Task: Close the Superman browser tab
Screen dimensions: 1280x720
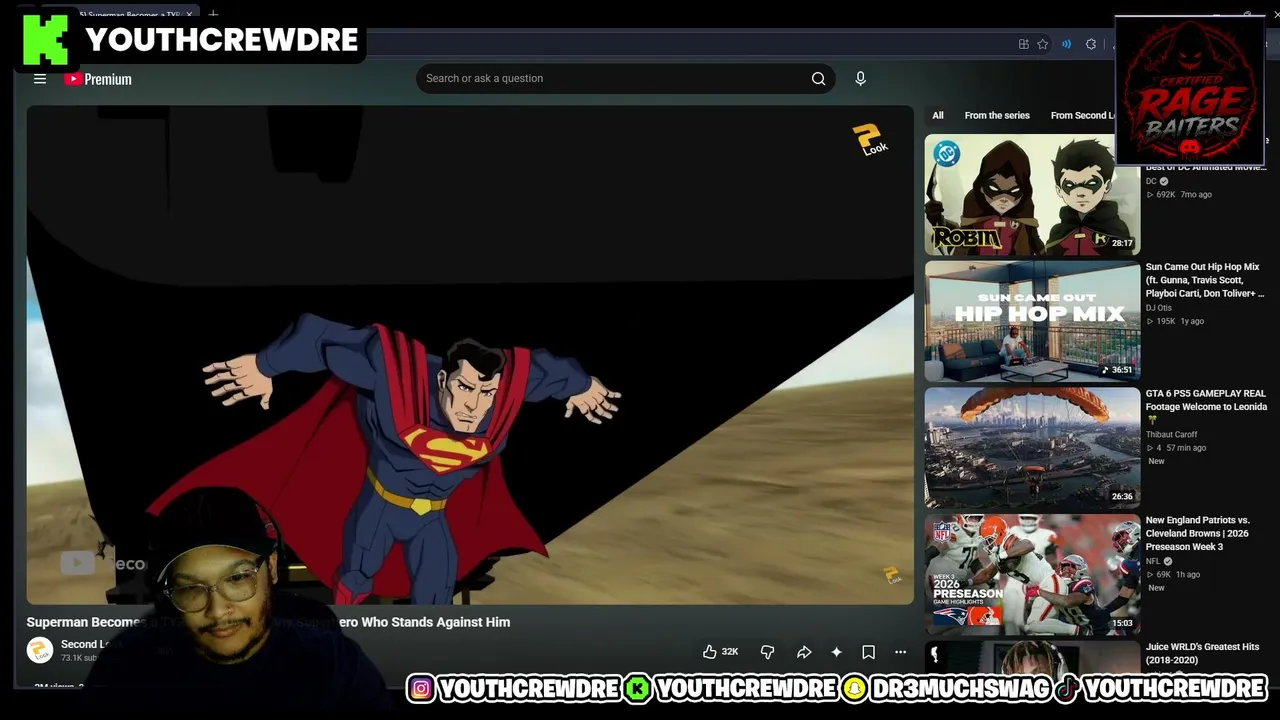Action: click(x=189, y=15)
